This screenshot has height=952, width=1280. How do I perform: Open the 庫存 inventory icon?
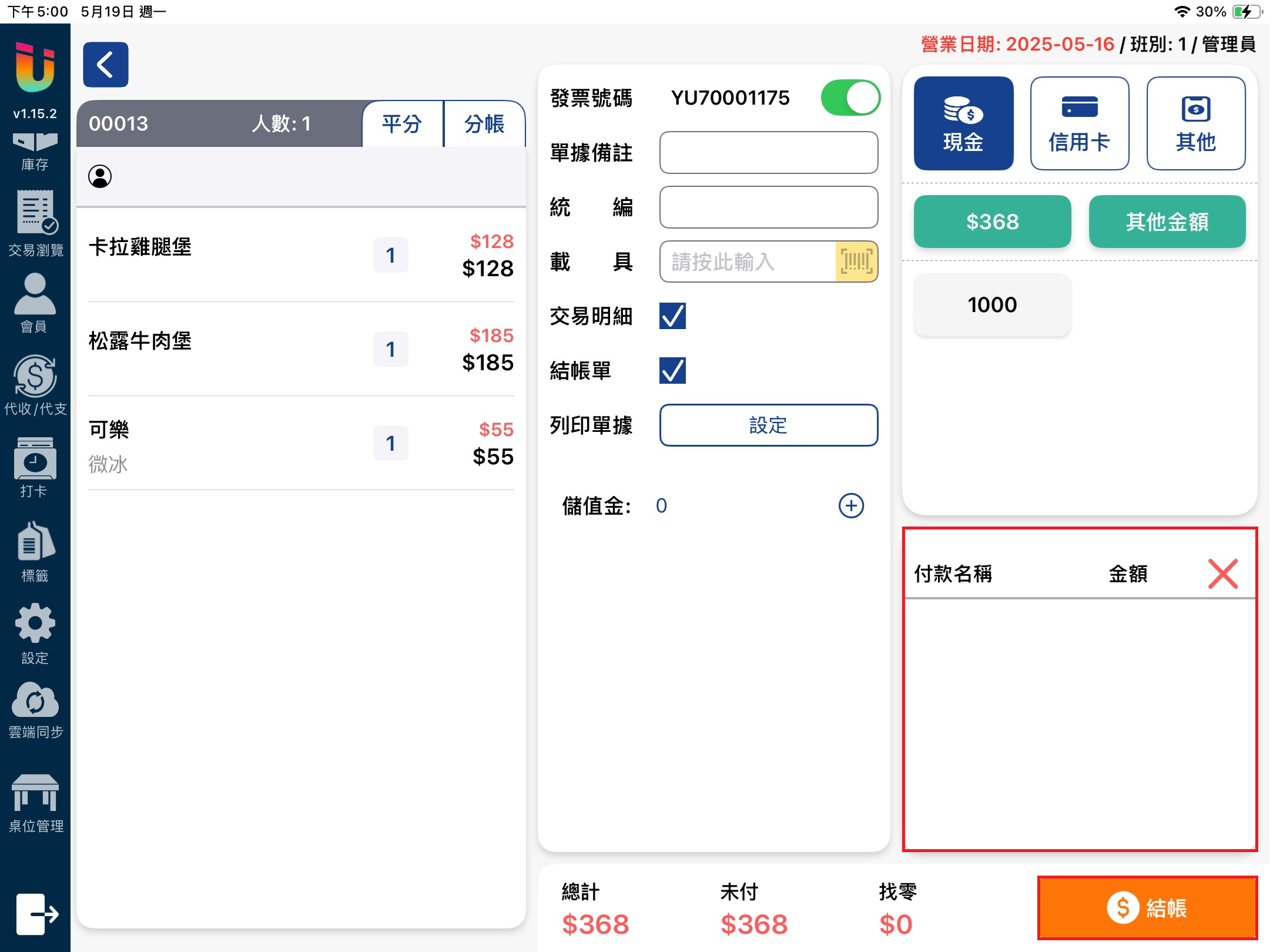click(x=35, y=150)
